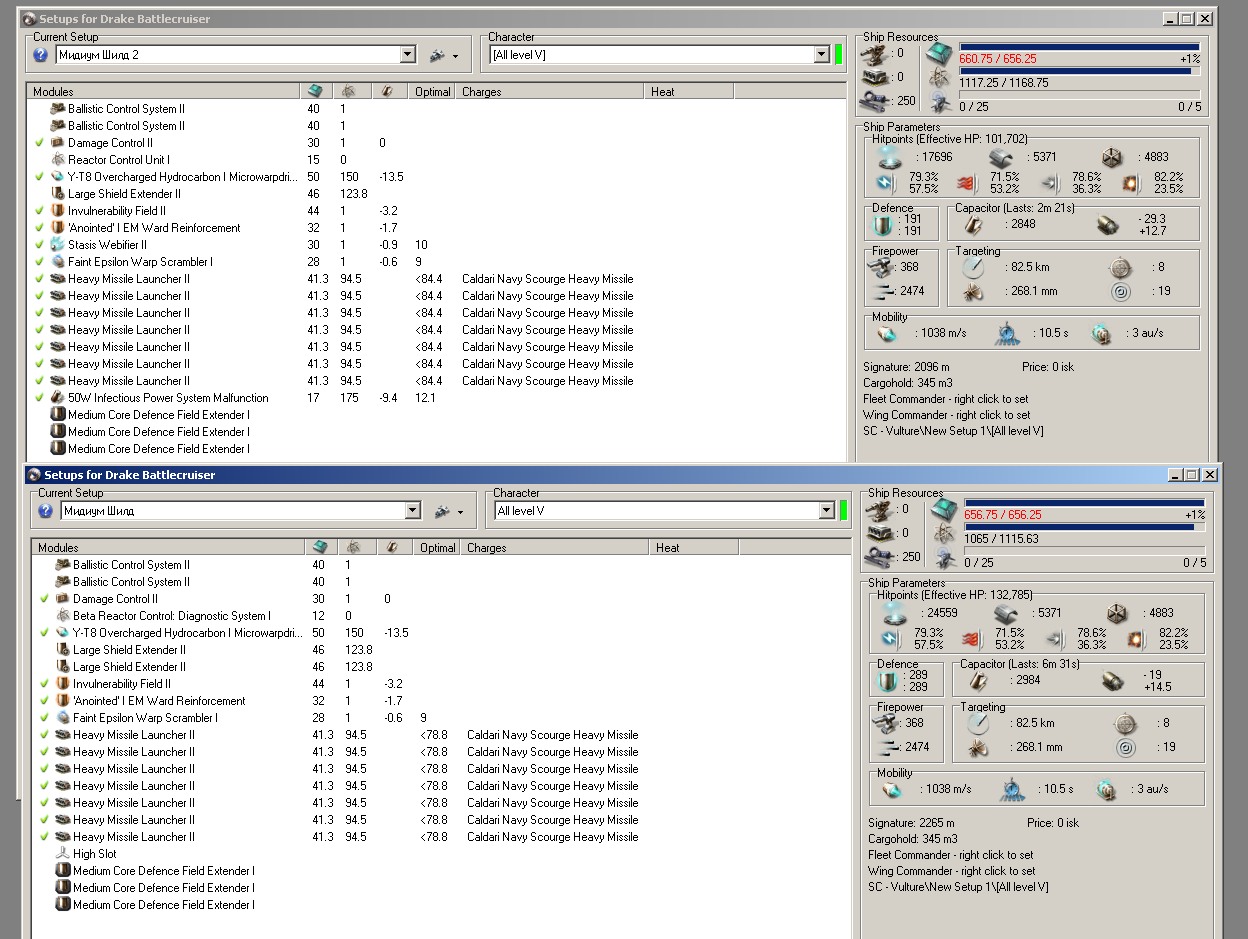Toggle Damage Control II checkmark in back window

40,143
